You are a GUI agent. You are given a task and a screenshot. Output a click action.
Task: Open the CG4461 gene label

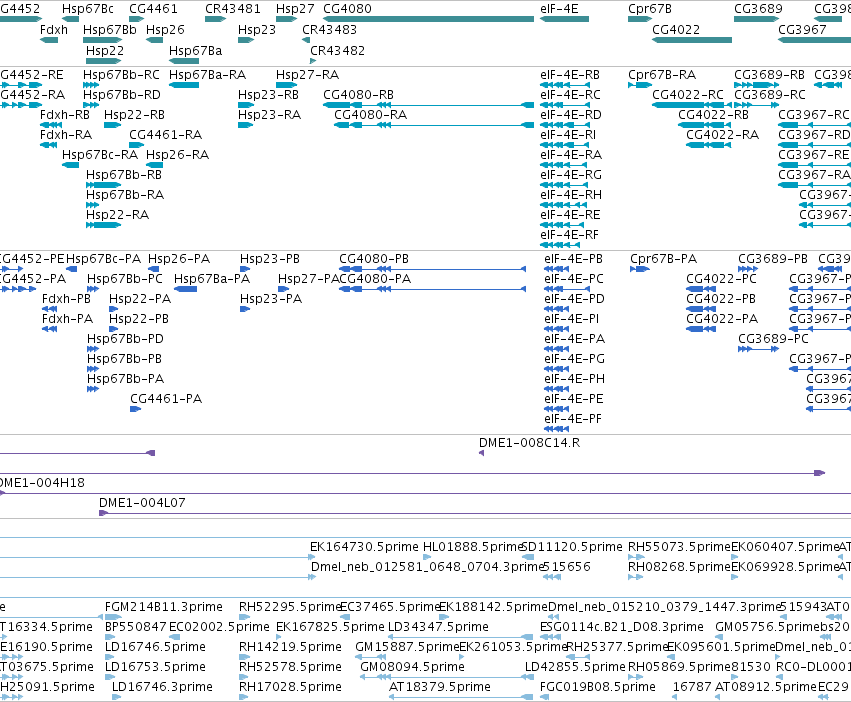[153, 9]
